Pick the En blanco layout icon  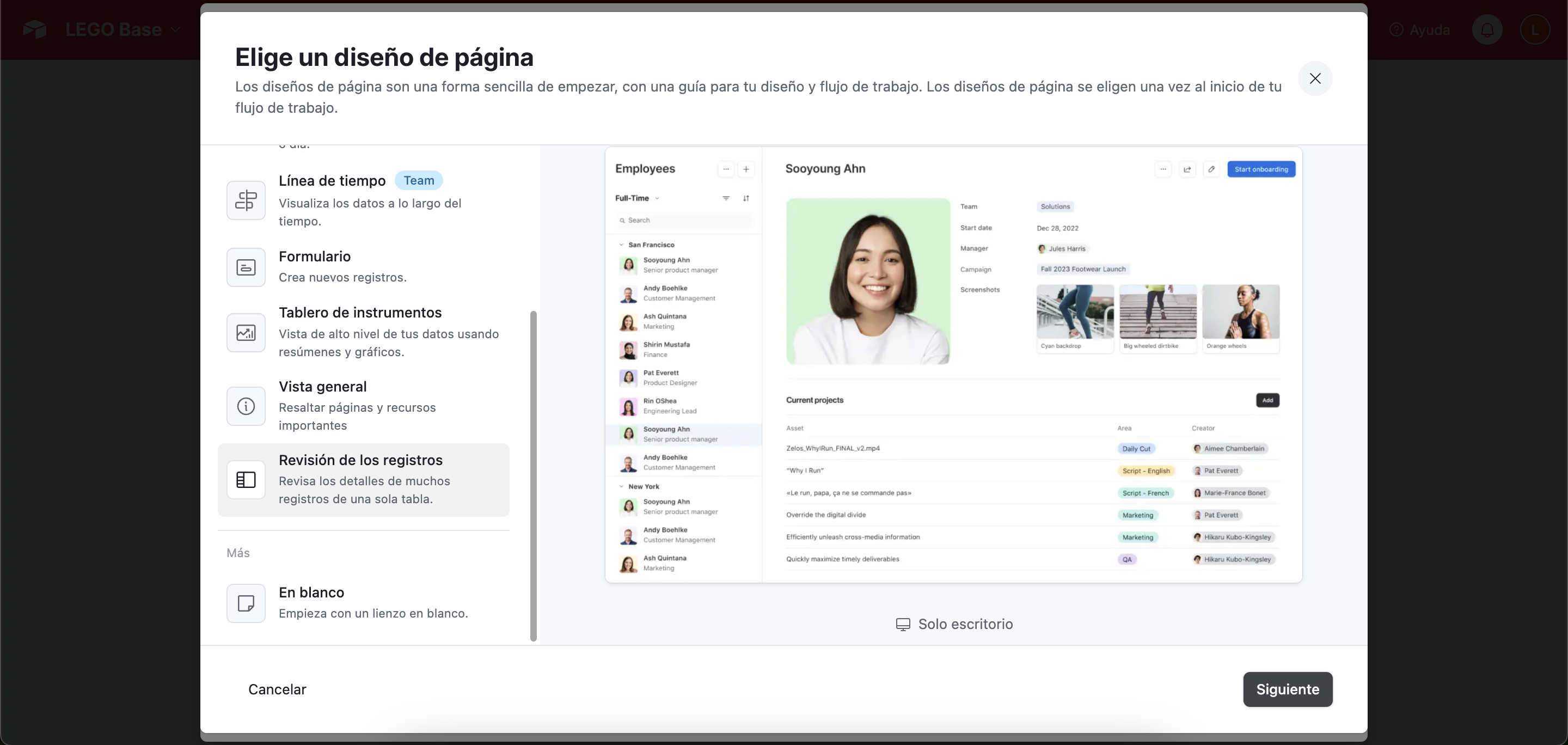(246, 603)
